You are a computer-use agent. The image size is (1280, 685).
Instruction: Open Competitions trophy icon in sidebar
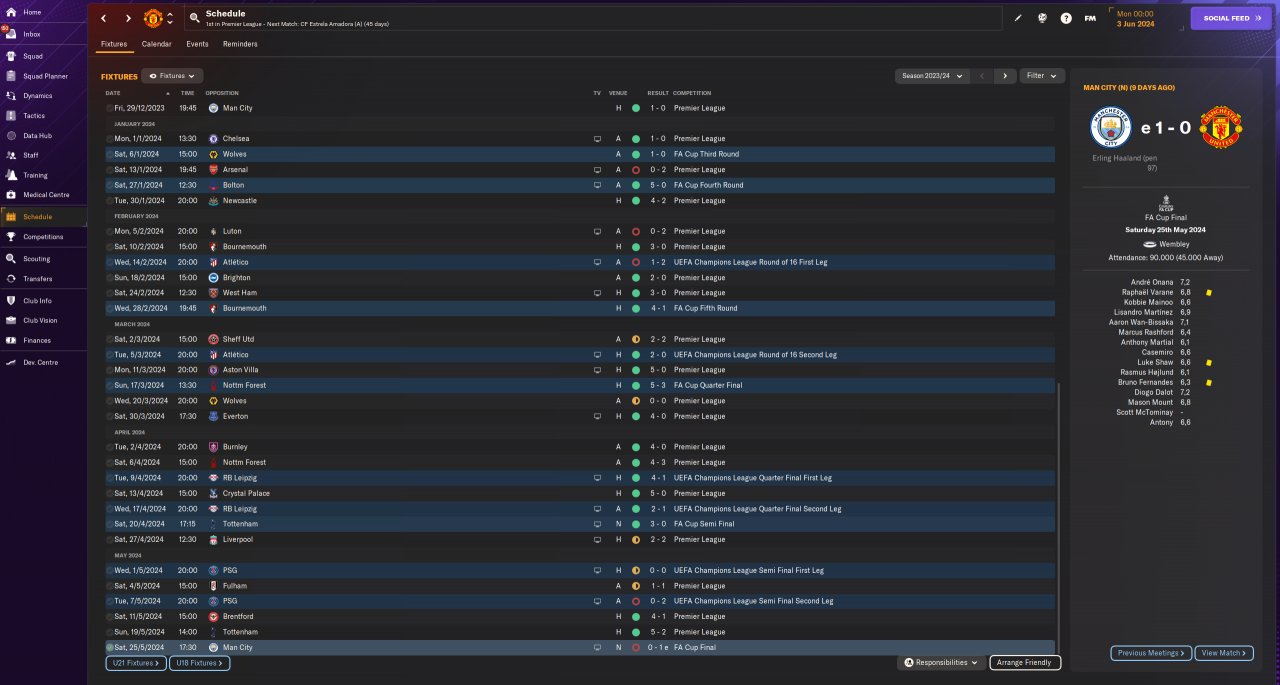point(10,237)
